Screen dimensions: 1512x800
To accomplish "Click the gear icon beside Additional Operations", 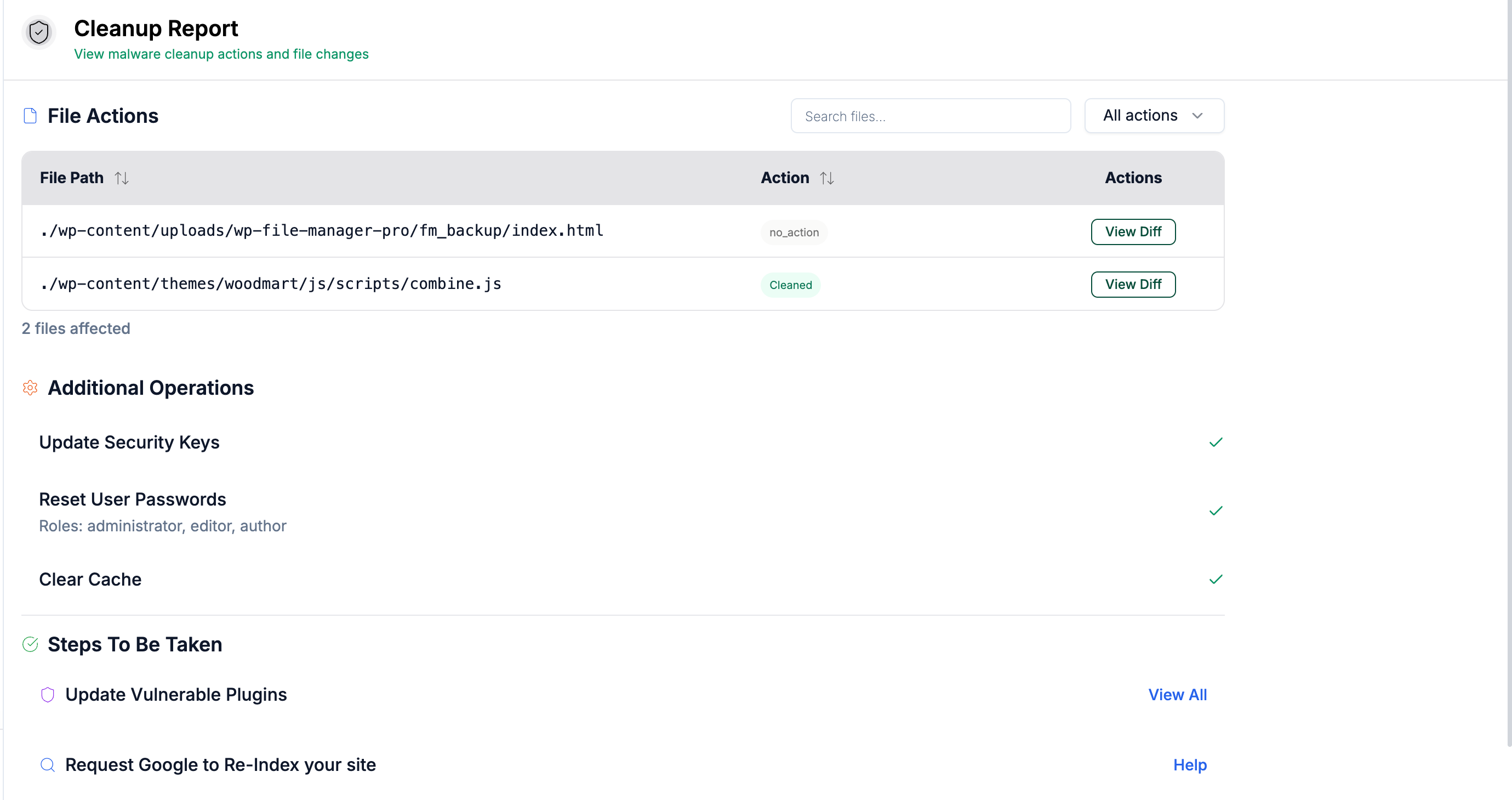I will pyautogui.click(x=30, y=388).
